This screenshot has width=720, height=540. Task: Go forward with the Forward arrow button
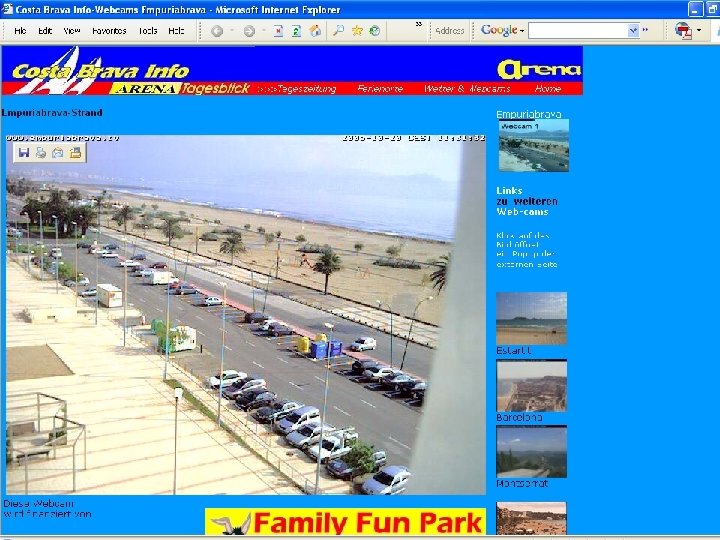[x=249, y=31]
